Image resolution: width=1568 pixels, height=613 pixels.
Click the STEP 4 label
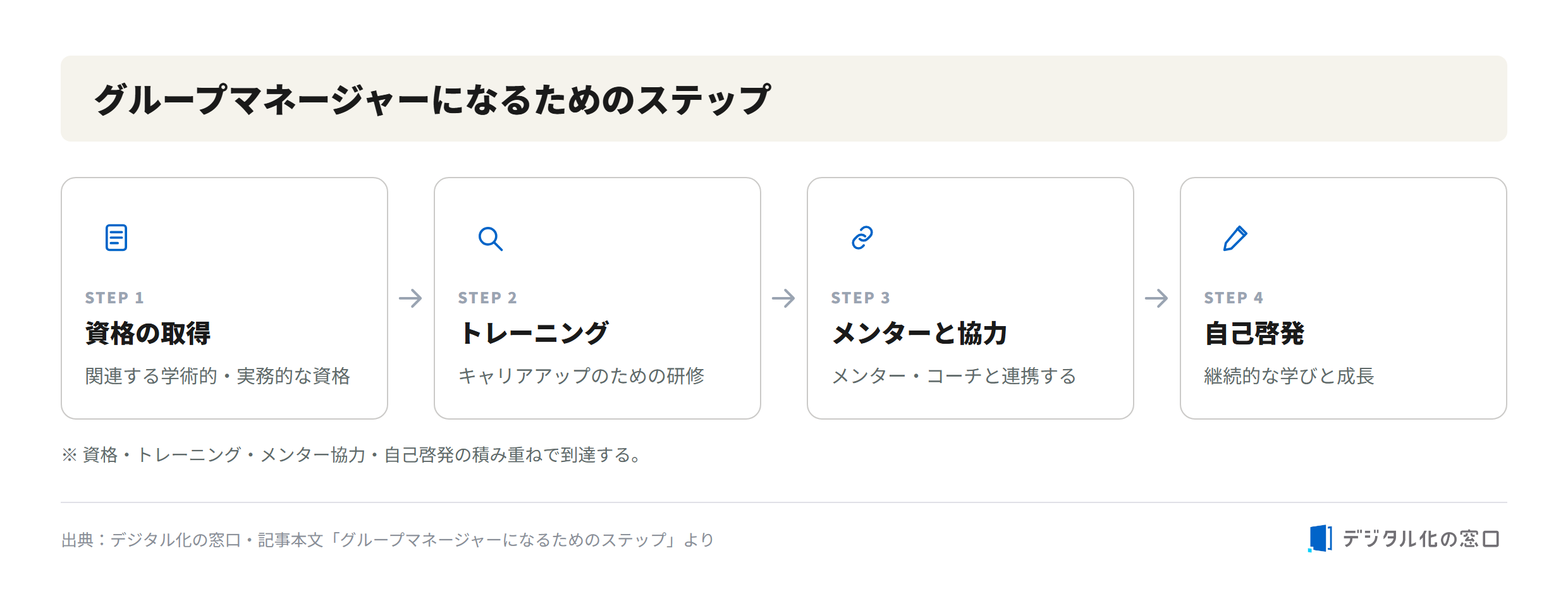coord(1234,298)
